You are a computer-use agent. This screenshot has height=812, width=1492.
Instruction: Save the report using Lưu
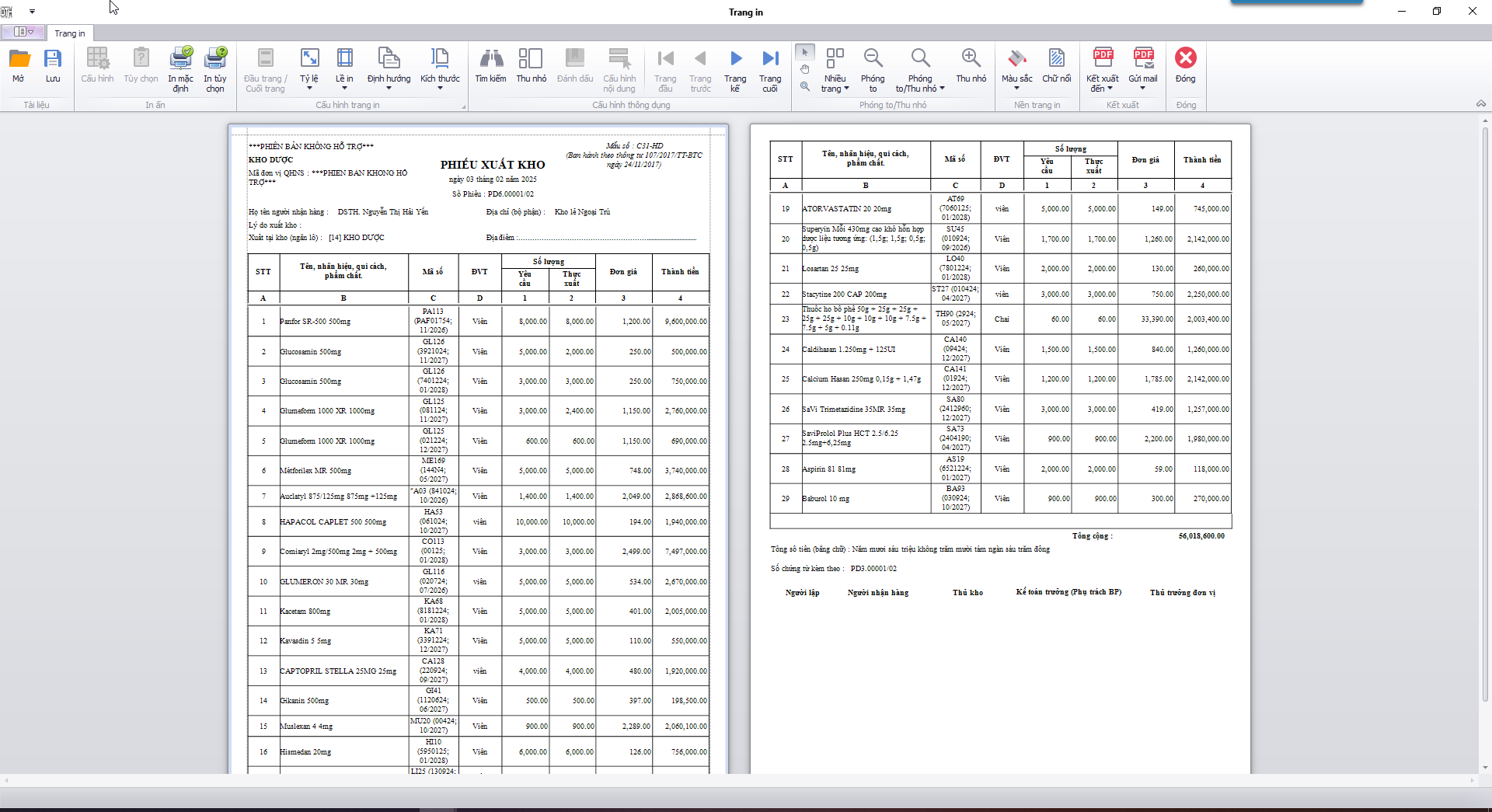[53, 65]
